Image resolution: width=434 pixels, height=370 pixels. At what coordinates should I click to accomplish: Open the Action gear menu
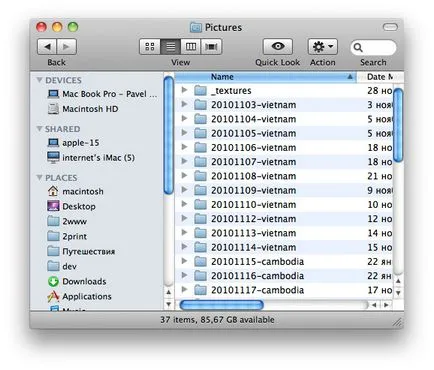322,46
